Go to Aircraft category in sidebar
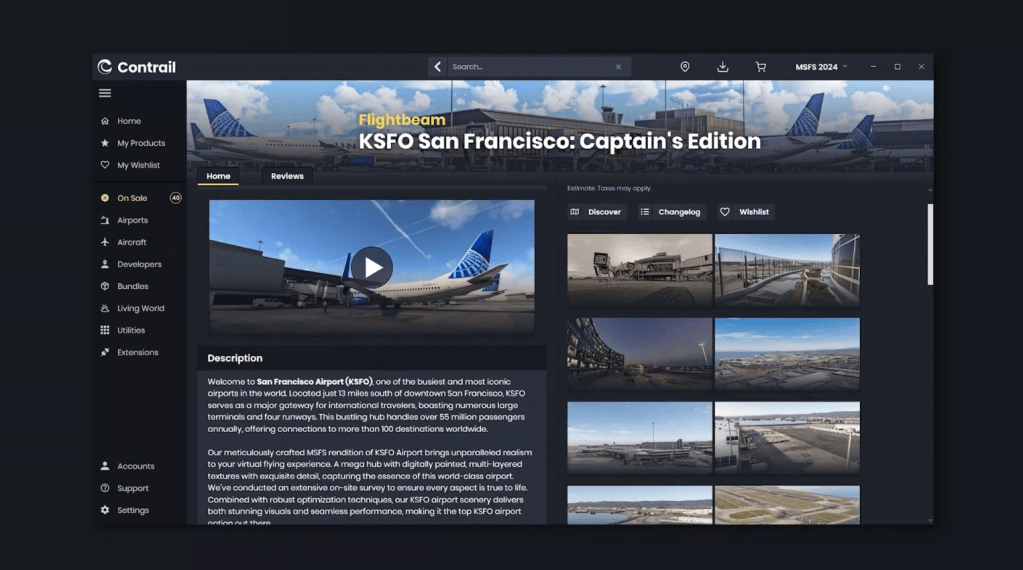Screen dimensions: 1023x570 pos(131,242)
